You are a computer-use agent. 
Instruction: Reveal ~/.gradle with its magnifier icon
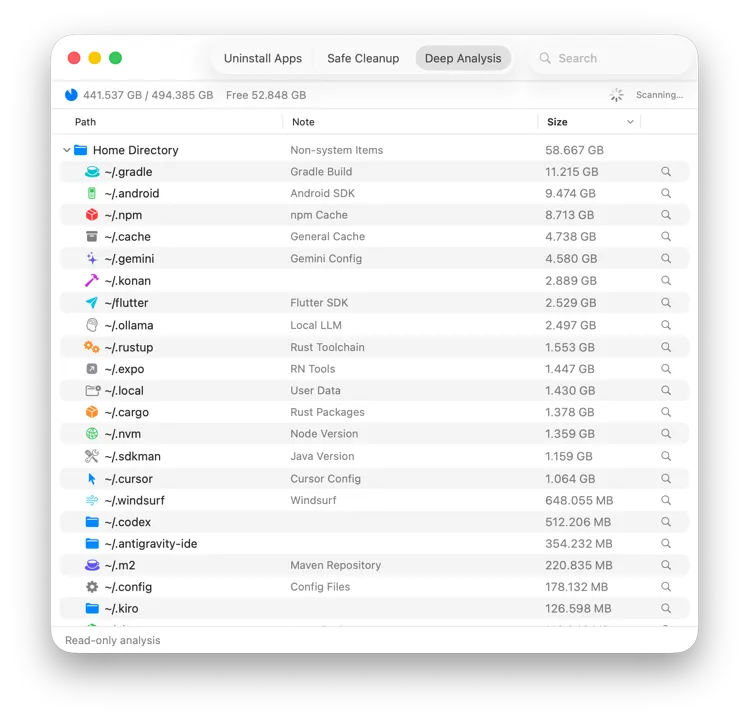(666, 172)
